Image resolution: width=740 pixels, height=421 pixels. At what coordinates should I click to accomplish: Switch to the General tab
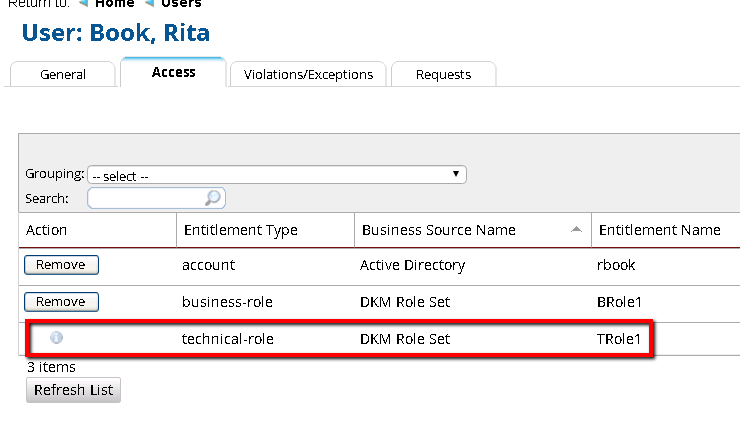point(63,74)
